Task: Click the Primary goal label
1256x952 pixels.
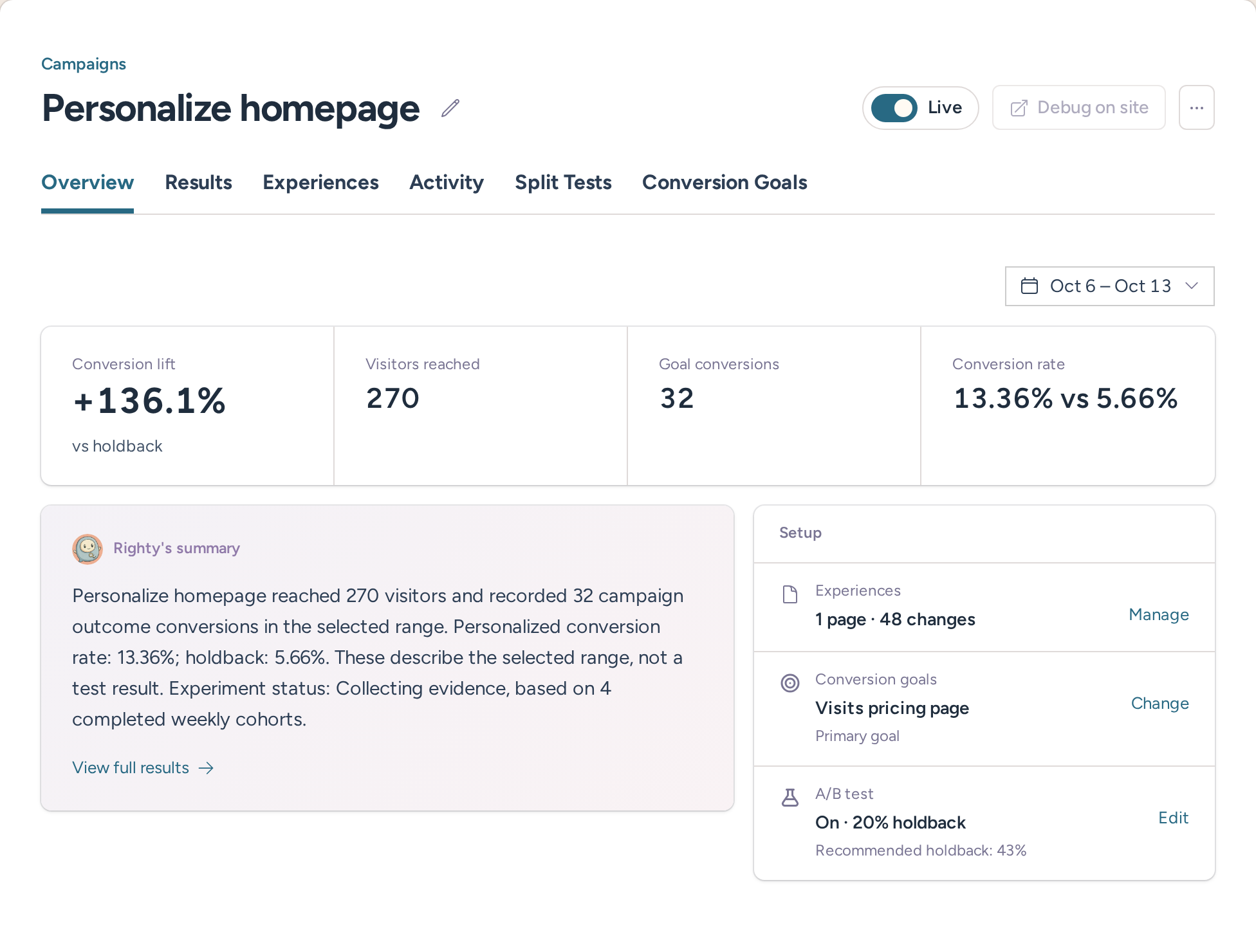Action: (857, 736)
